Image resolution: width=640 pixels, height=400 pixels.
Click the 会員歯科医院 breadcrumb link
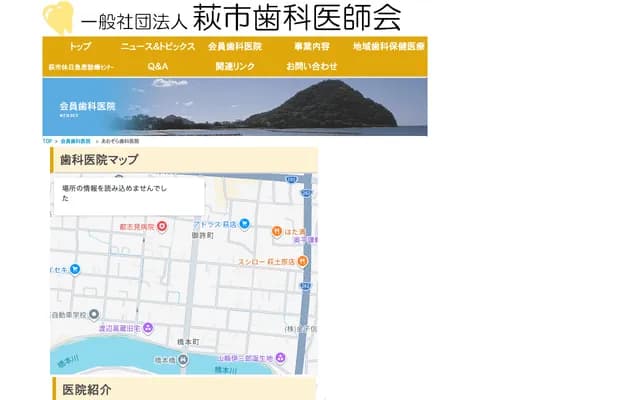tap(76, 141)
